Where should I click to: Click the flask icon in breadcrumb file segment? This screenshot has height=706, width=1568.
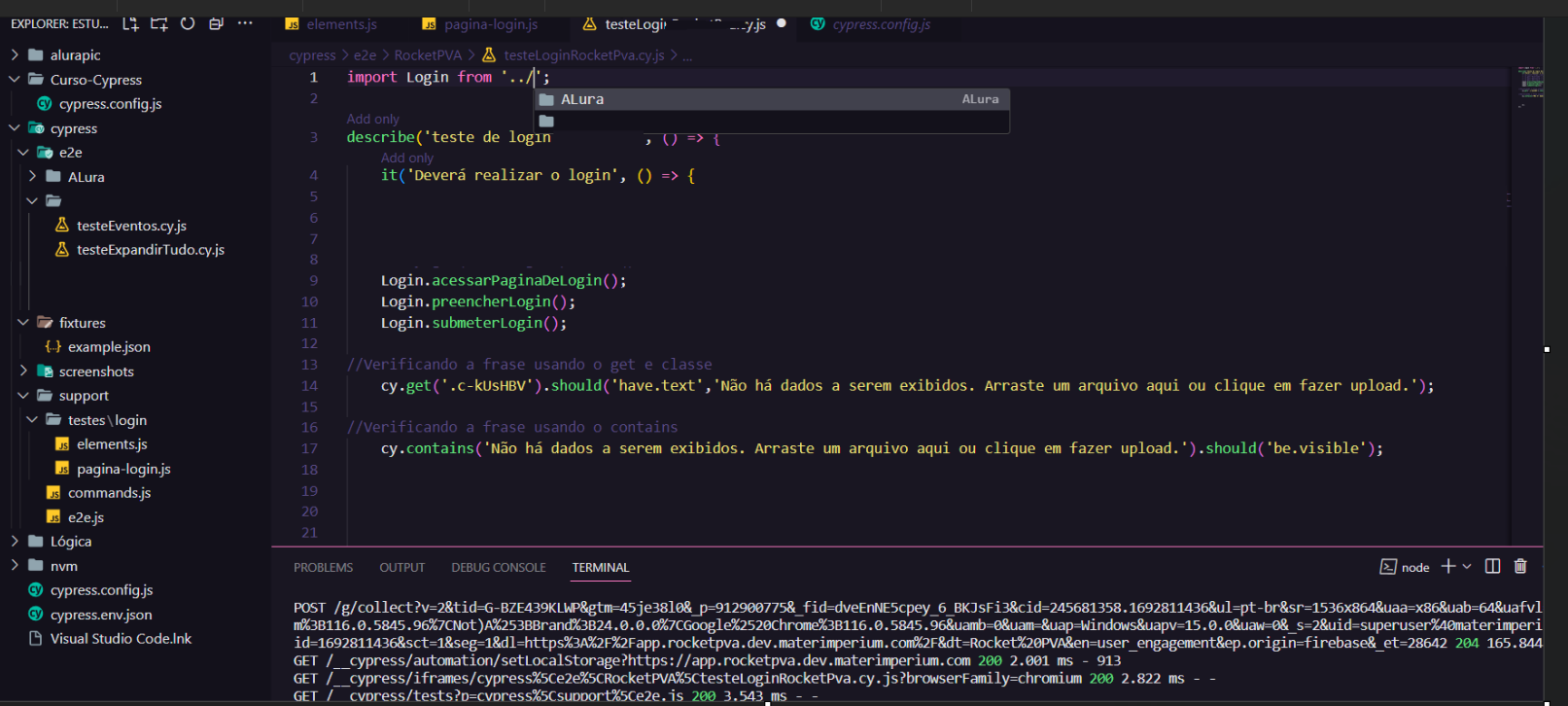pos(489,55)
